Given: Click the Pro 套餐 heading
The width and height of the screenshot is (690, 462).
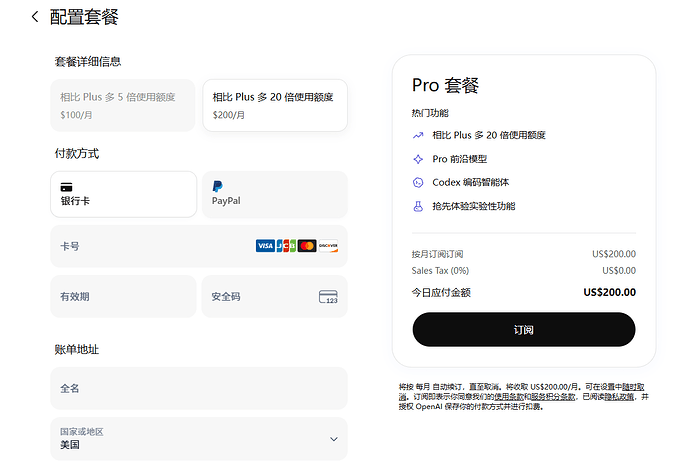Looking at the screenshot, I should coord(445,85).
